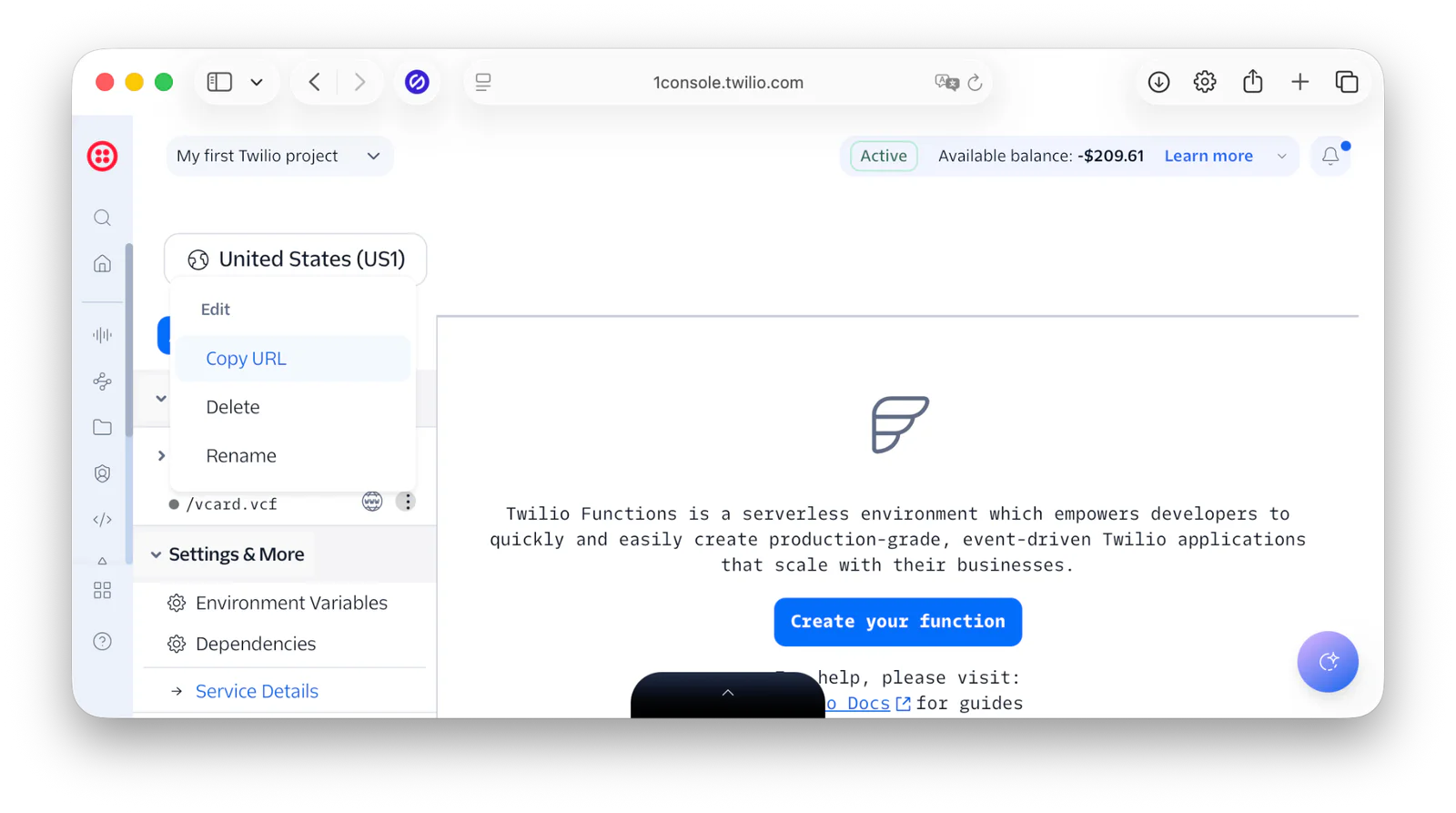The height and width of the screenshot is (813, 1456).
Task: Open the My first Twilio project dropdown
Action: (x=278, y=156)
